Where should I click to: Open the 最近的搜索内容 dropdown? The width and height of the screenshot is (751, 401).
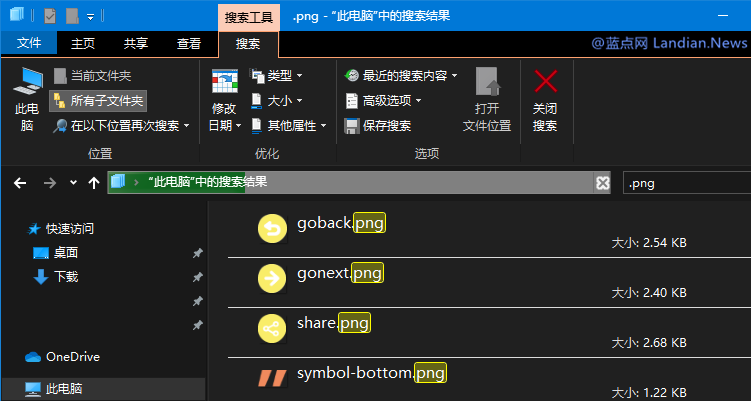click(x=402, y=75)
